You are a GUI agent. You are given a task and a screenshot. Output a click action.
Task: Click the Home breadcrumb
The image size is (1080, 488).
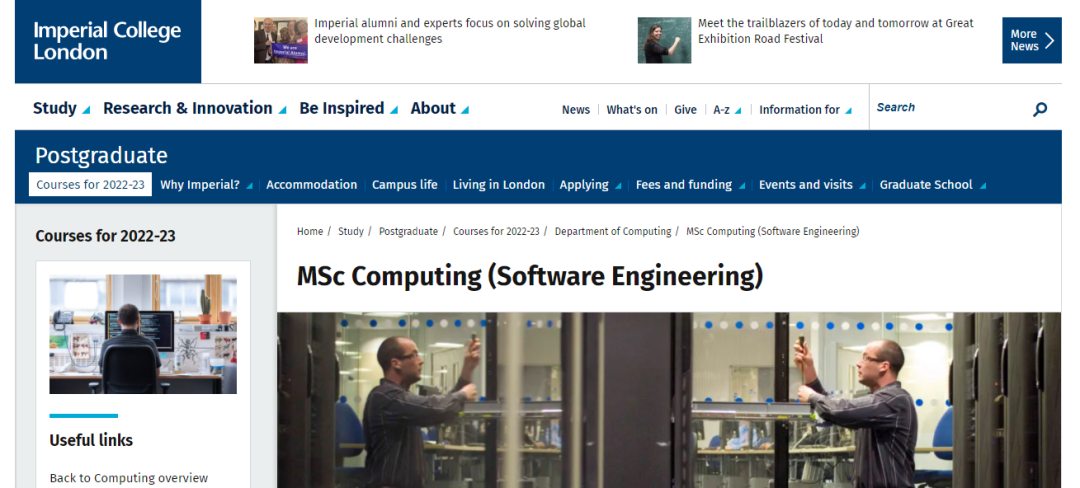click(310, 231)
